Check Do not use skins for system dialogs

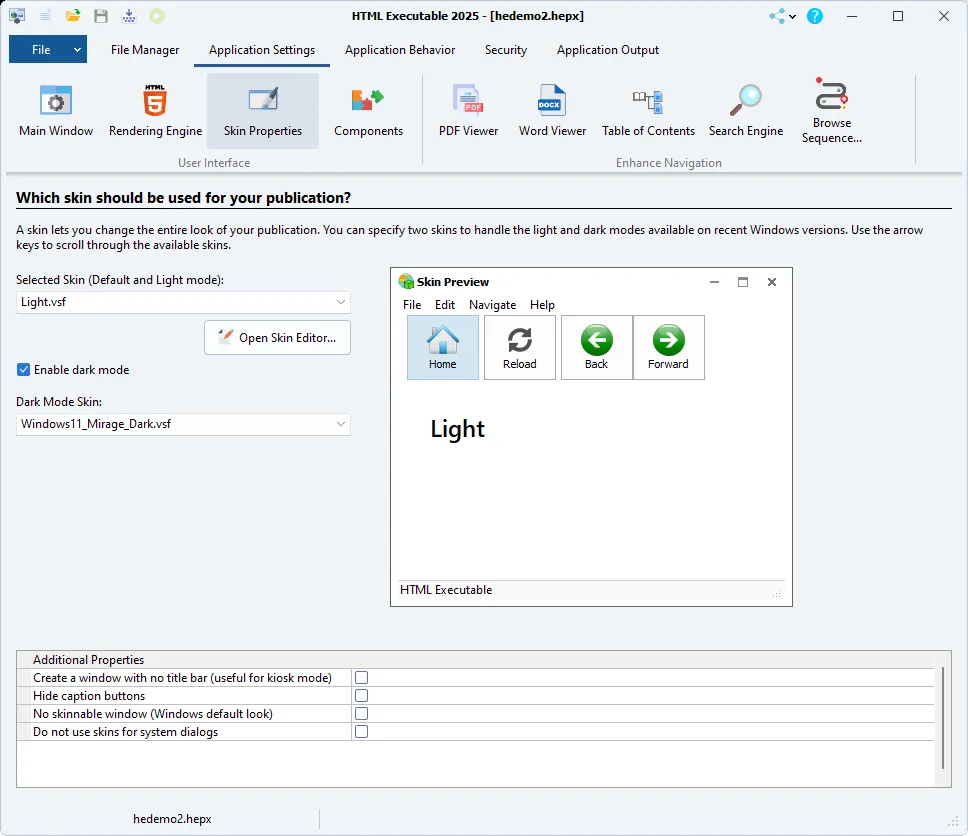click(362, 732)
